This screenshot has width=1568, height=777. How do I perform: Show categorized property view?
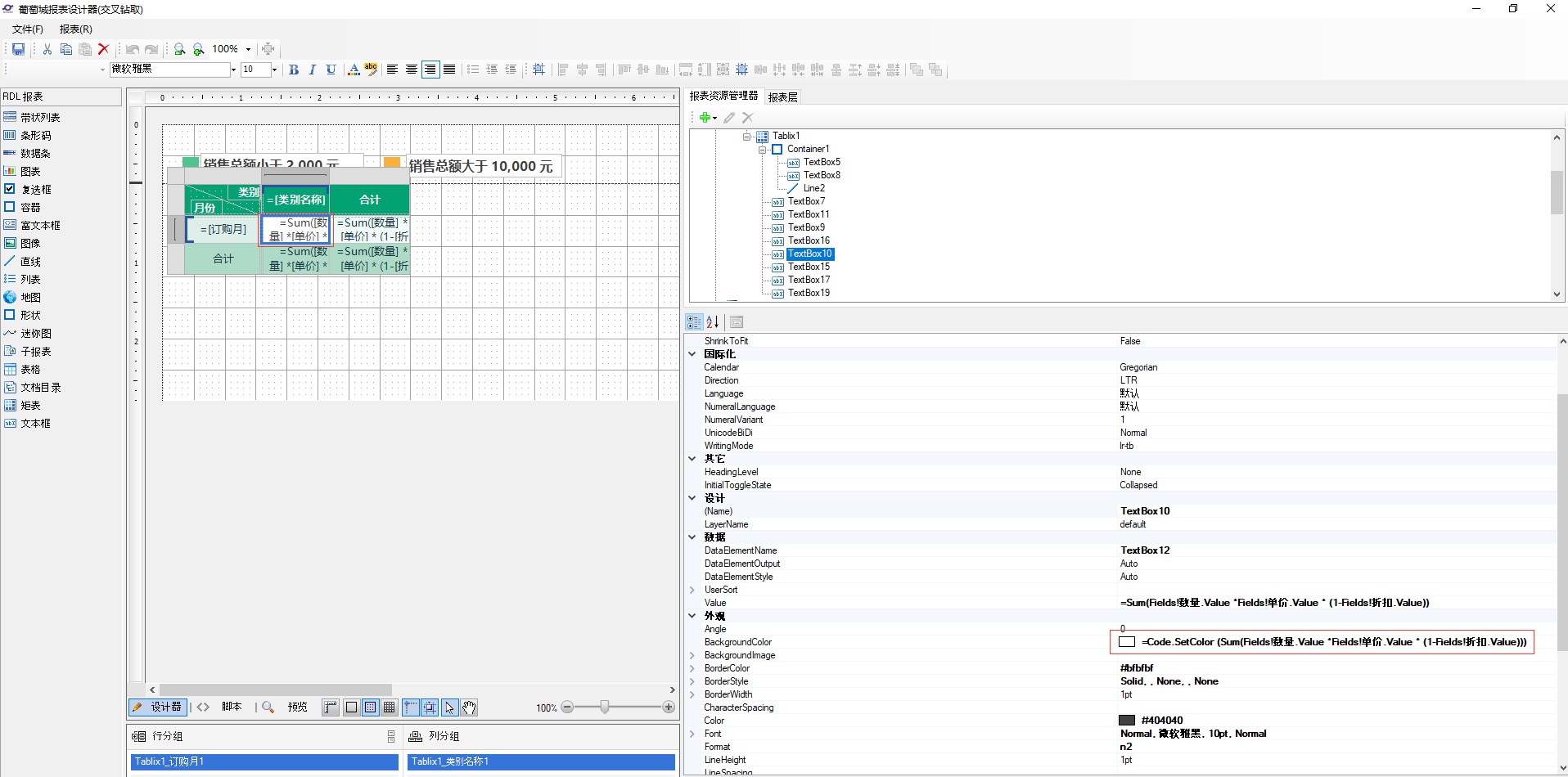(694, 321)
